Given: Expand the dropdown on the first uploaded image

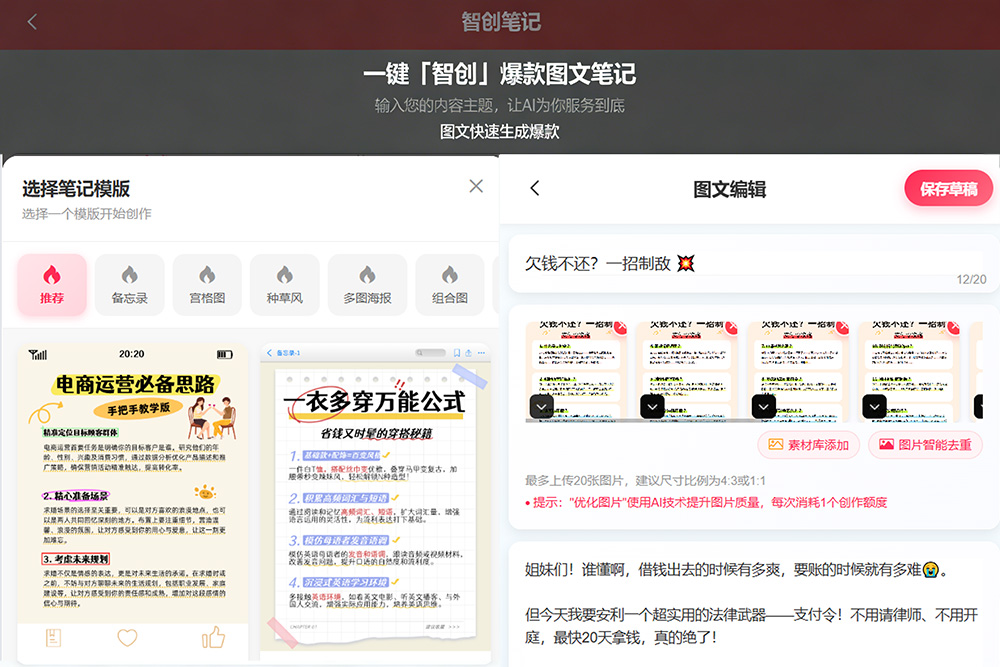Looking at the screenshot, I should pos(542,407).
